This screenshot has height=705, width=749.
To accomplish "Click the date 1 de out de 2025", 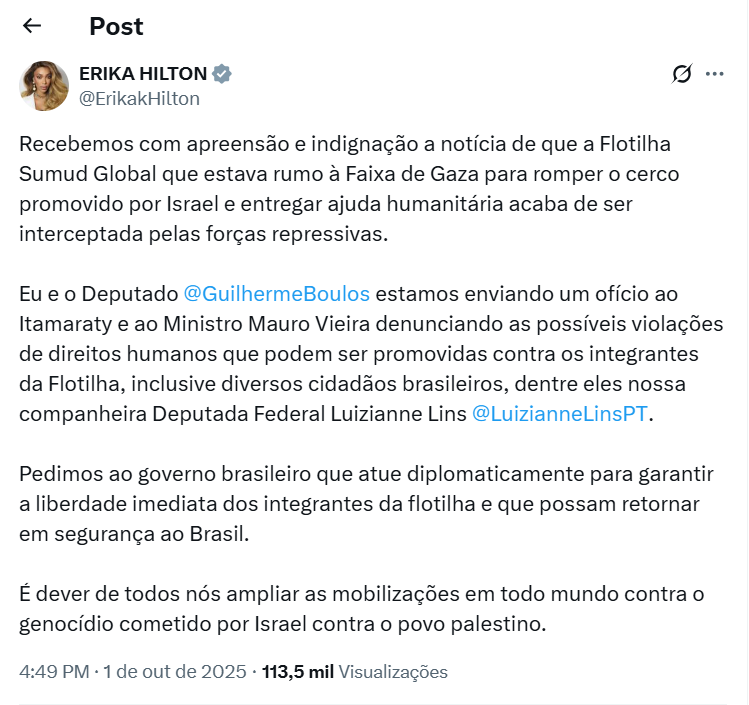I will pos(174,672).
